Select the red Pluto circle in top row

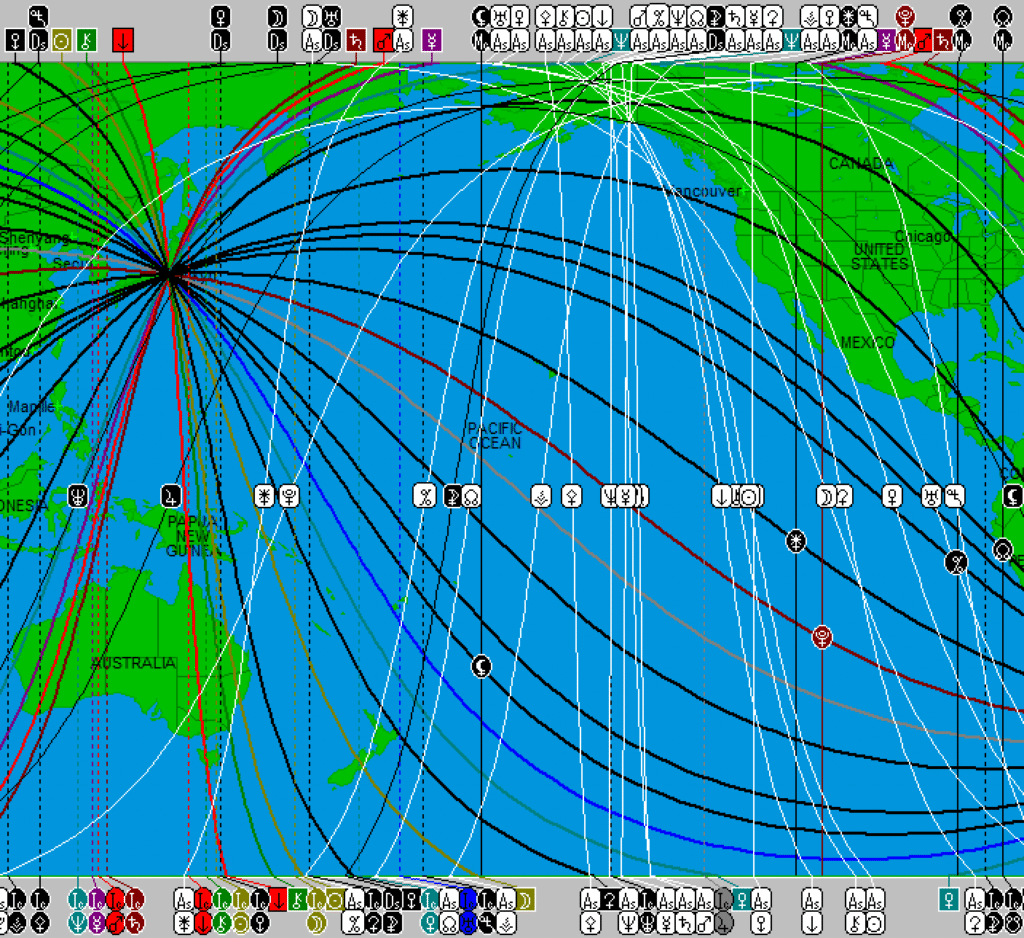[x=905, y=16]
